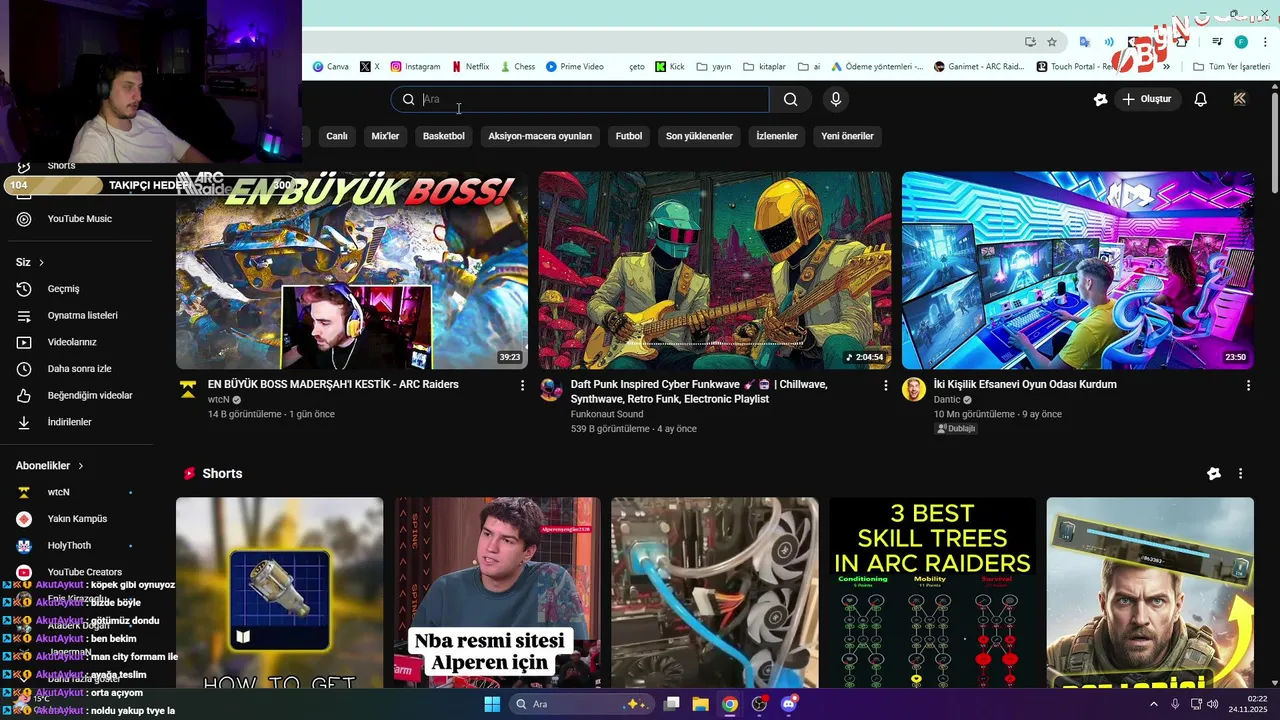1280x720 pixels.
Task: Open the Yakın Kampüs subscription
Action: 77,519
